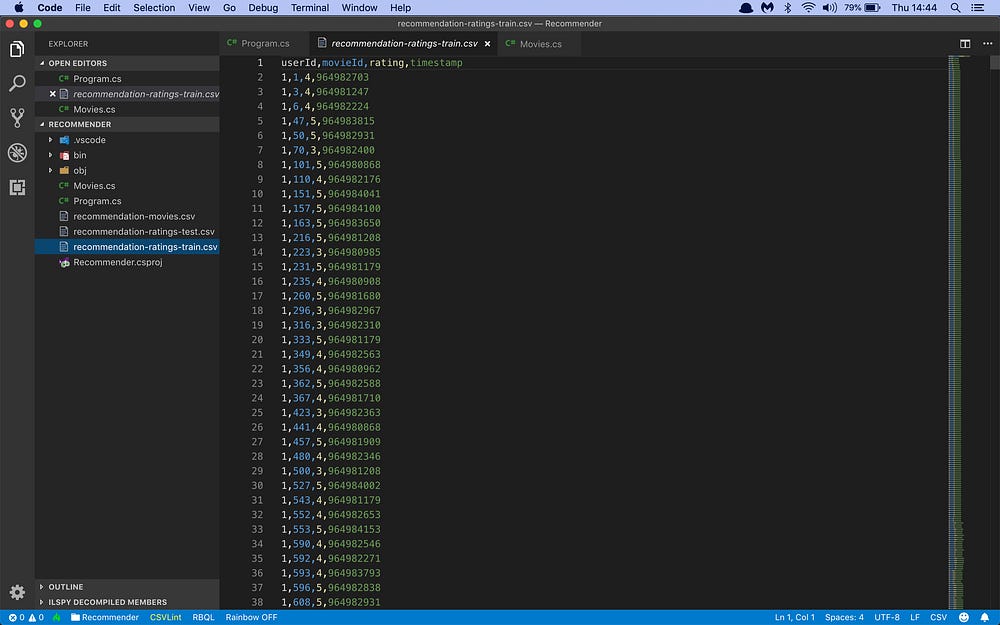Image resolution: width=1000 pixels, height=625 pixels.
Task: Open the Debug view icon
Action: click(17, 153)
